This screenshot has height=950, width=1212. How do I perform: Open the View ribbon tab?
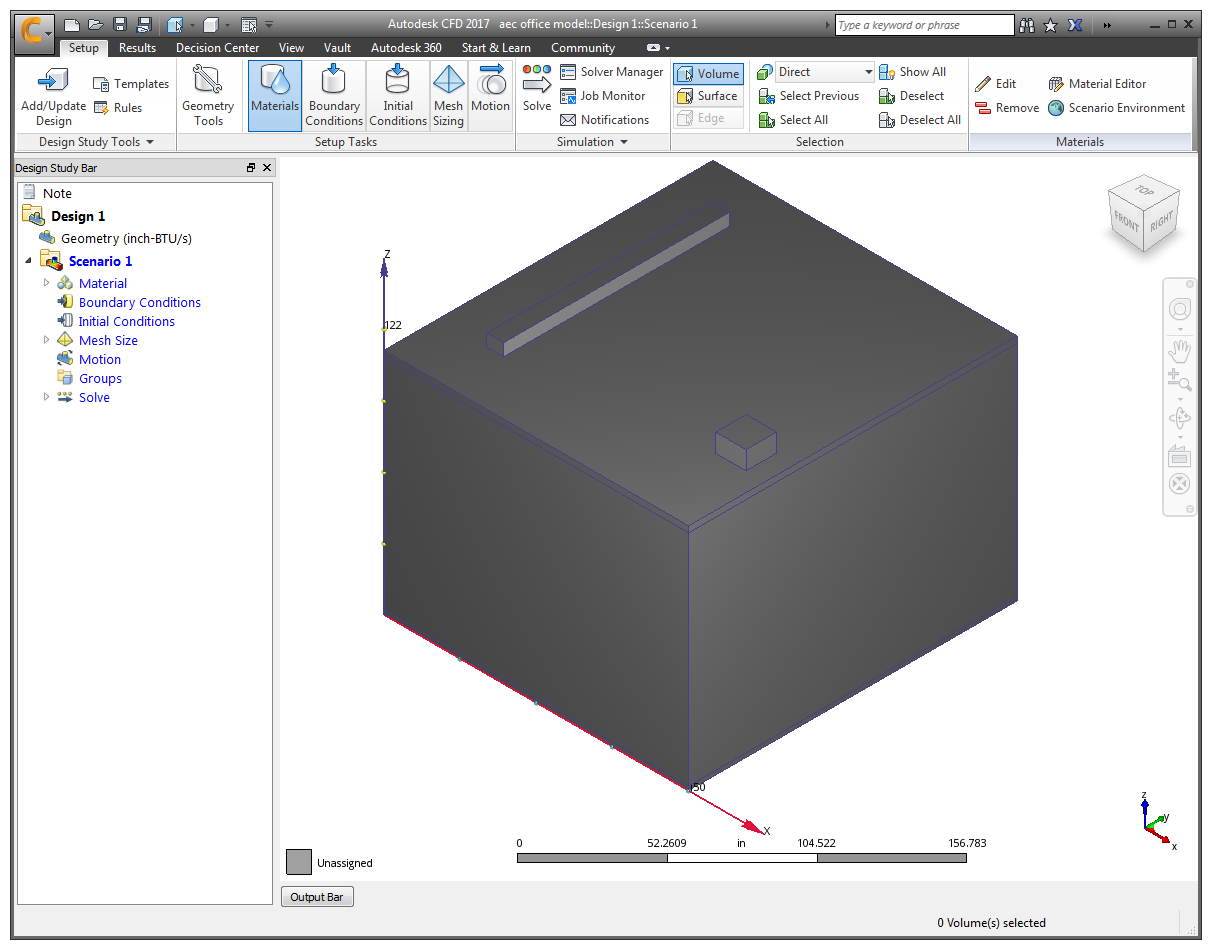pyautogui.click(x=291, y=48)
